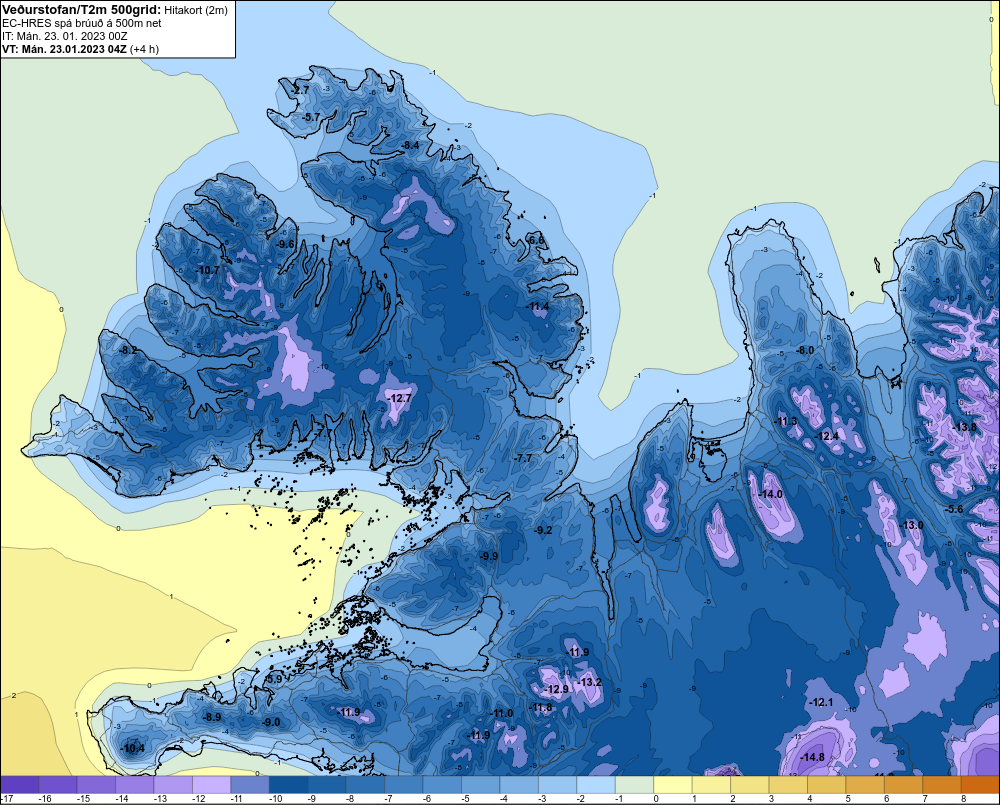Viewport: 1000px width, 805px height.
Task: Select the -5.7 temperature reading
Action: tap(312, 117)
